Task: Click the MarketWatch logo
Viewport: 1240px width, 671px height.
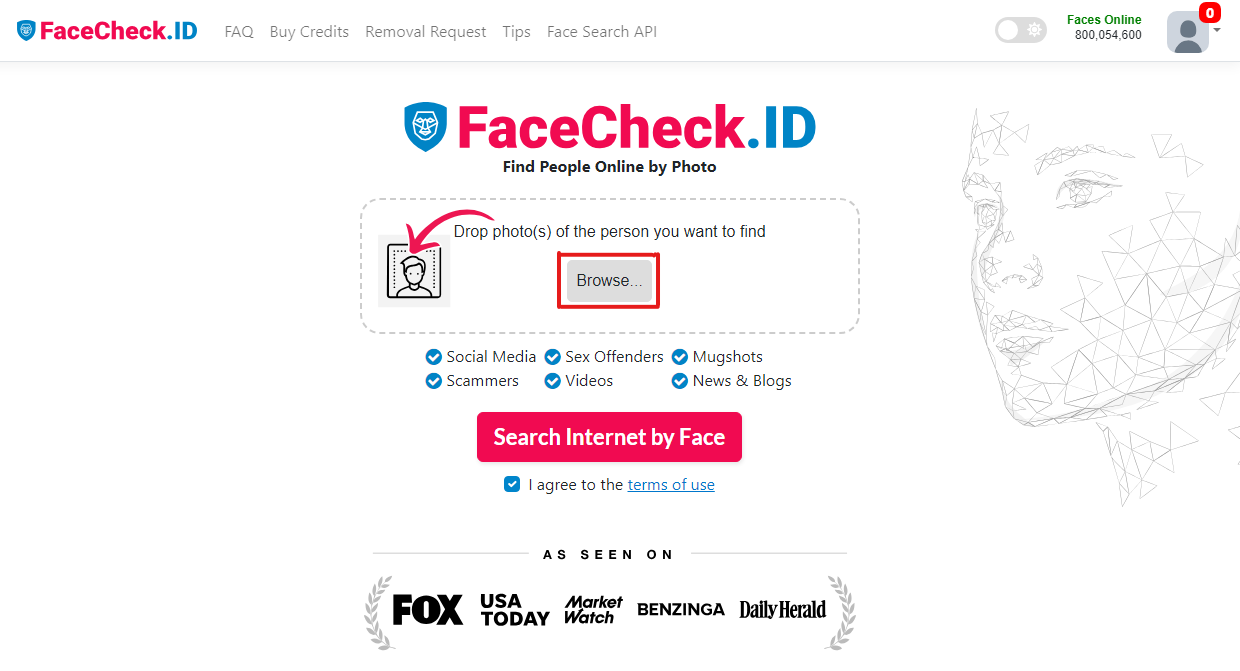Action: [593, 609]
